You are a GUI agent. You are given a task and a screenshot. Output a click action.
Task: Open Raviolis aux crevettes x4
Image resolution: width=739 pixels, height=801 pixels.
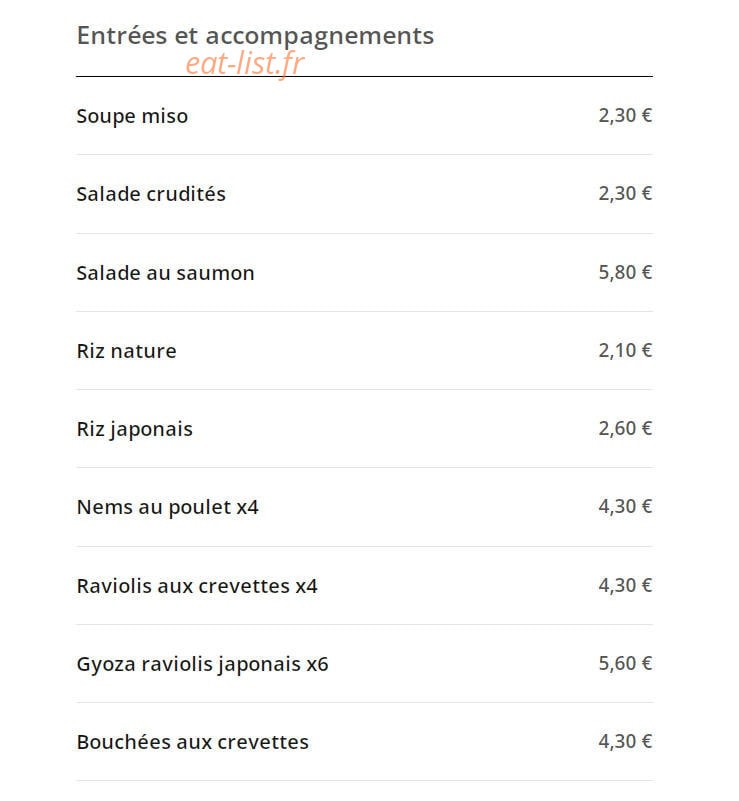coord(197,586)
